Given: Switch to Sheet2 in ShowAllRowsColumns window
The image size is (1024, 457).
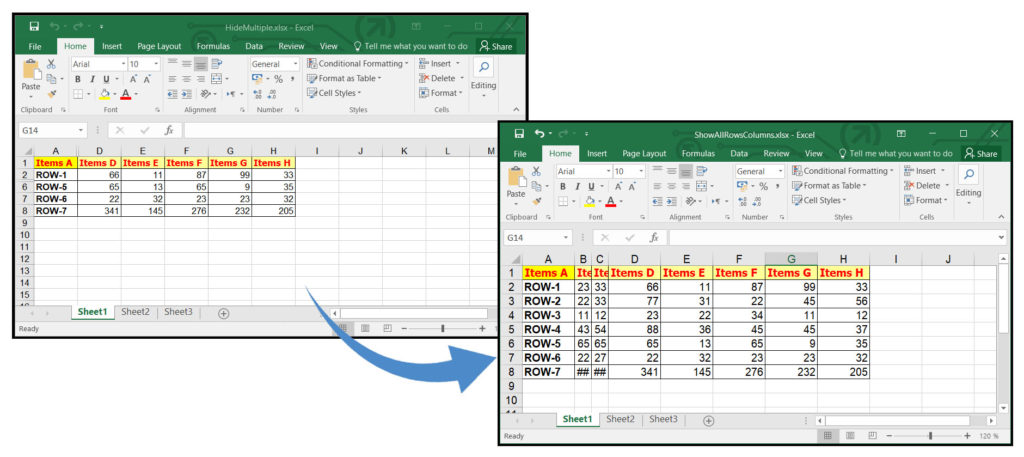Looking at the screenshot, I should point(620,420).
